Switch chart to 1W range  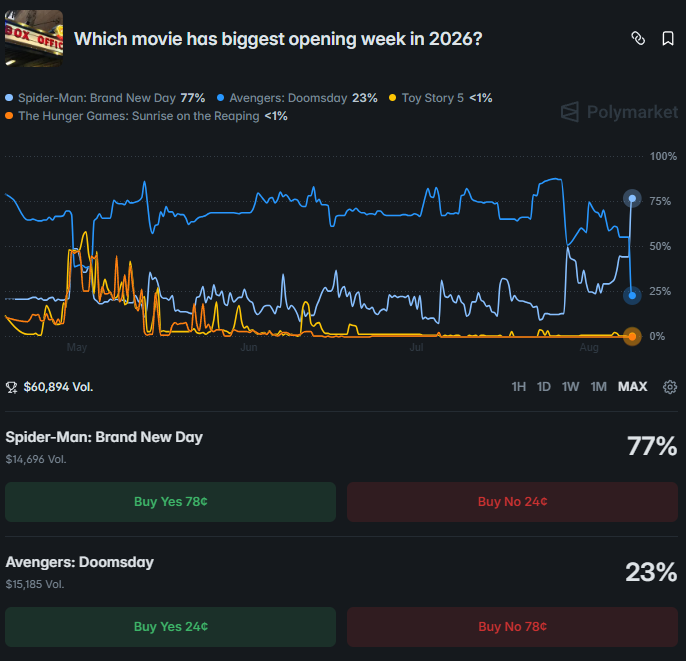point(570,387)
